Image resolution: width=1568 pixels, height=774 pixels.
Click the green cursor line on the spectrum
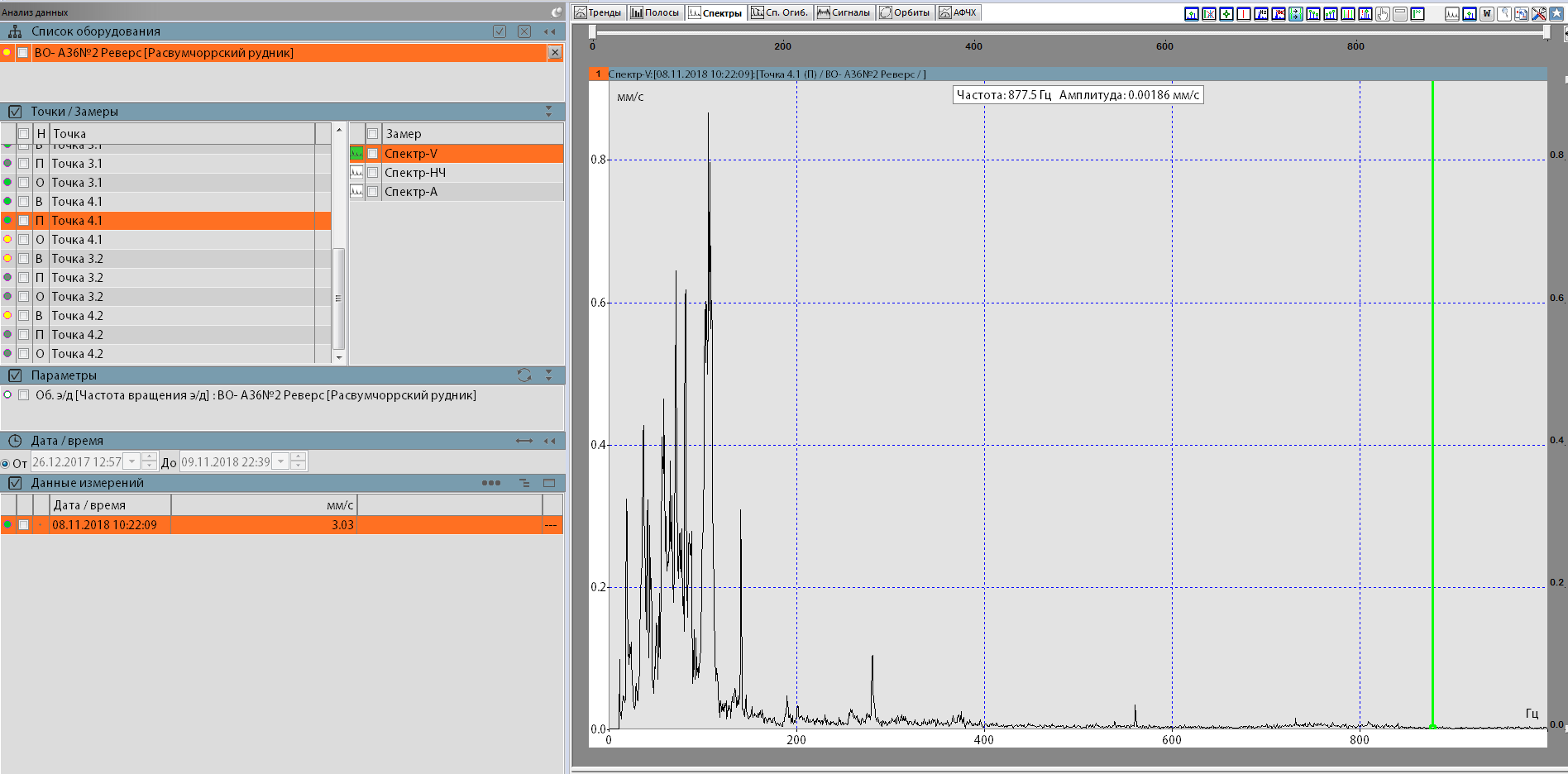[1432, 405]
